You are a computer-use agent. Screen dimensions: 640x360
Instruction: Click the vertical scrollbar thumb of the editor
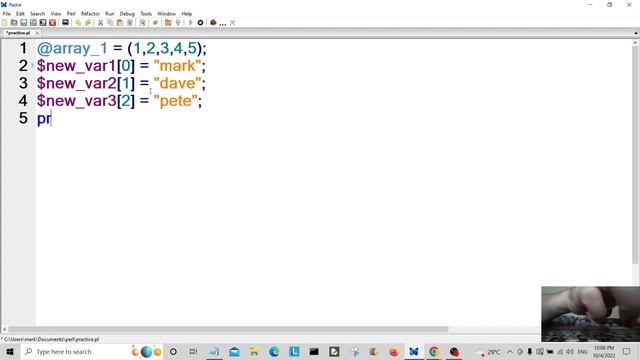point(635,155)
